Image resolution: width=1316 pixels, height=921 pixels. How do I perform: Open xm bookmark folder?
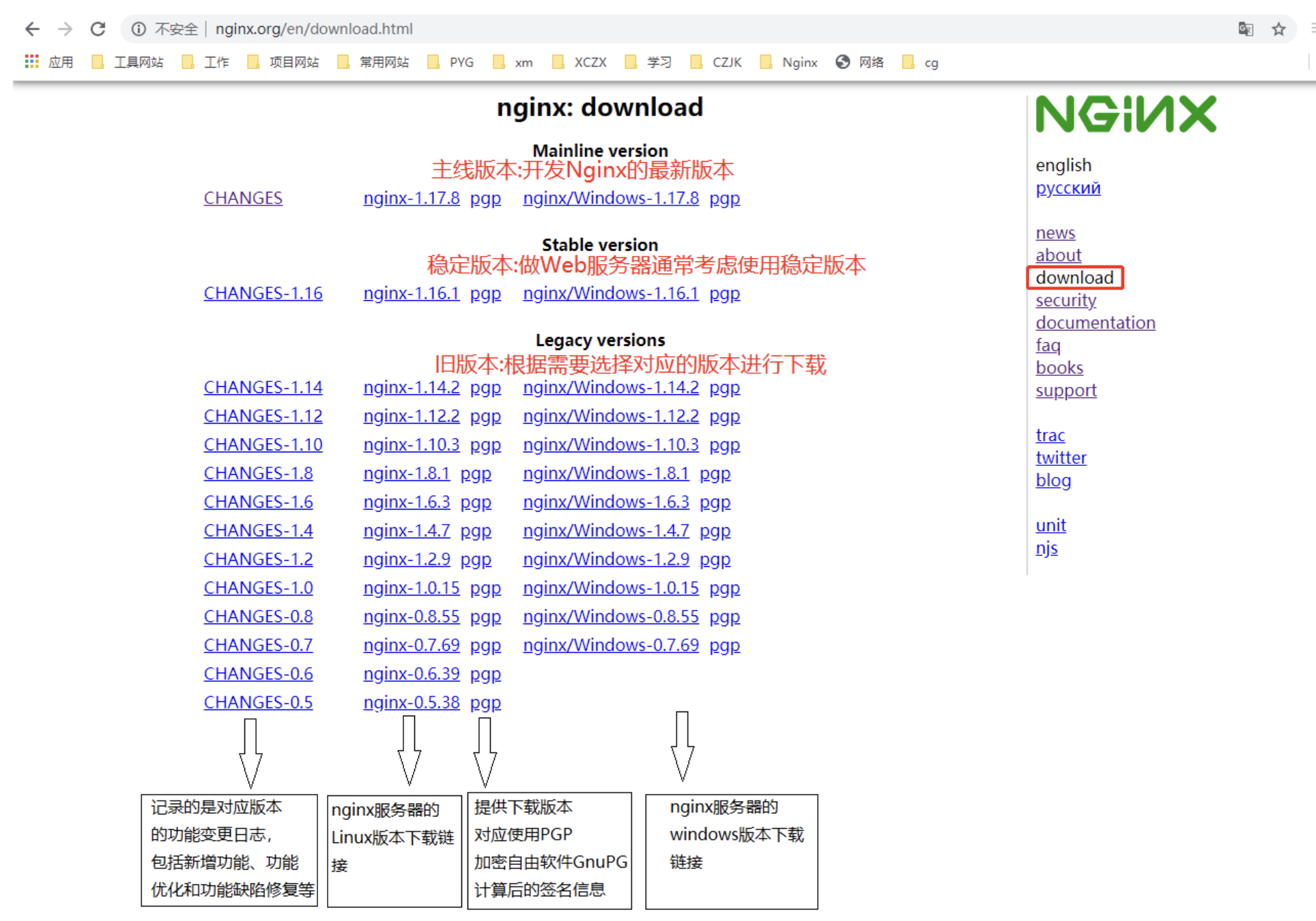coord(513,62)
